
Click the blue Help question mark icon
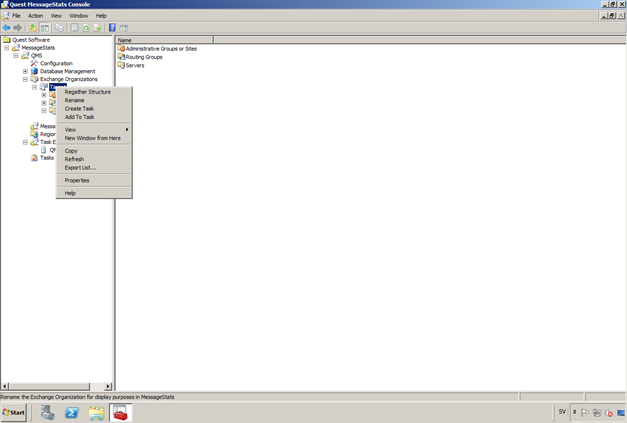click(x=112, y=28)
